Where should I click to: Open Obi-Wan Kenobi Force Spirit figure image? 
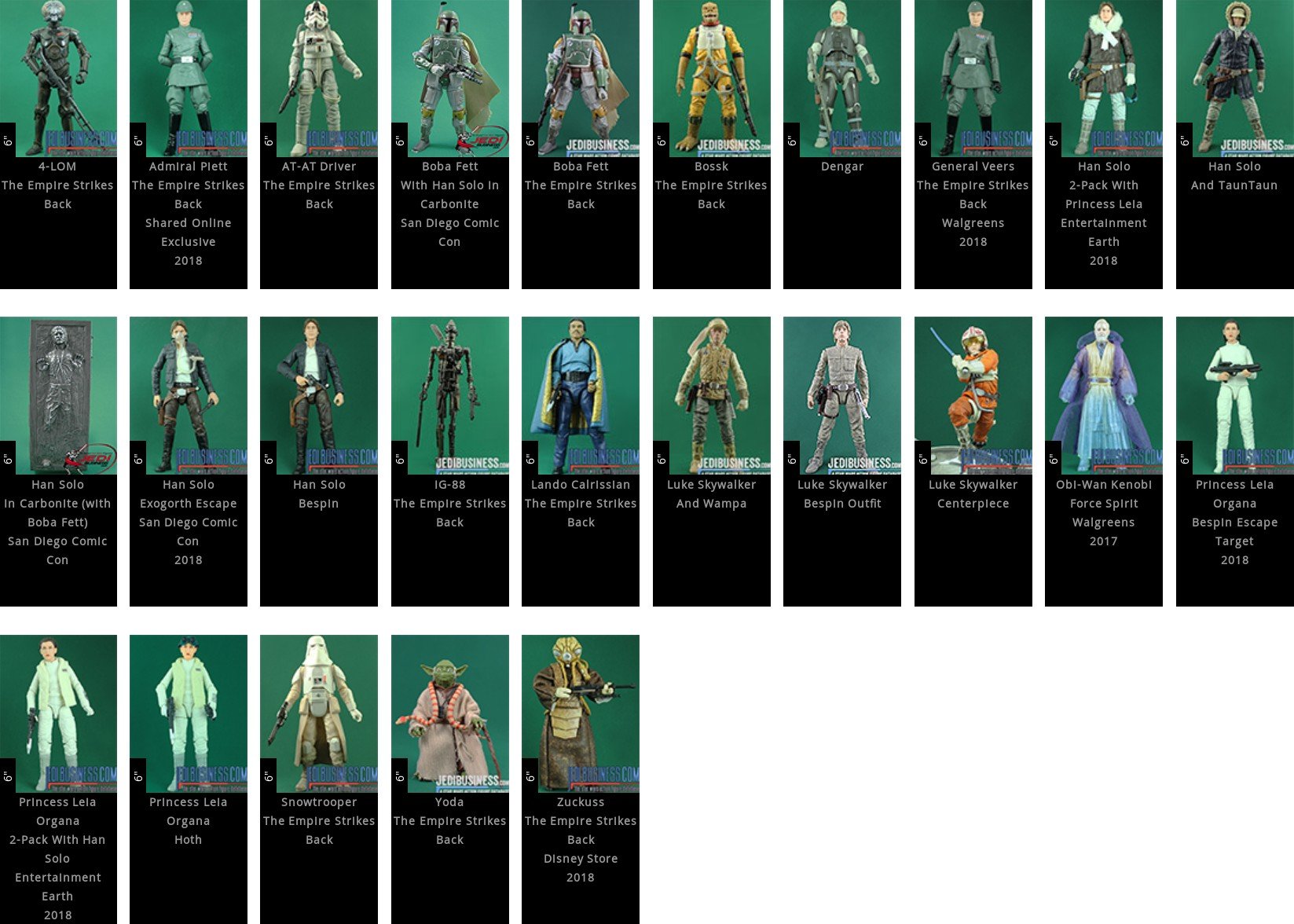tap(1104, 395)
